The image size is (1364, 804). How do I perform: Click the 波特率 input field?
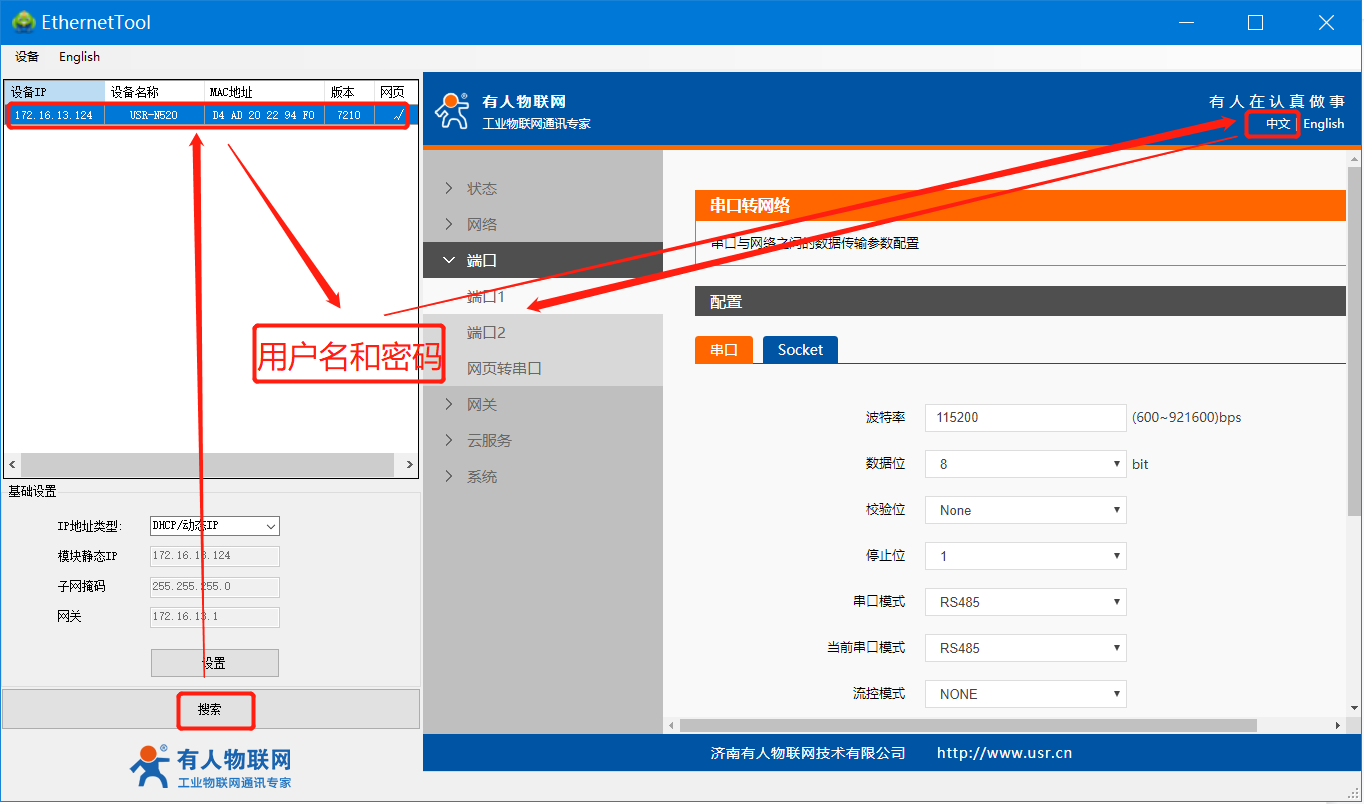(x=1025, y=417)
